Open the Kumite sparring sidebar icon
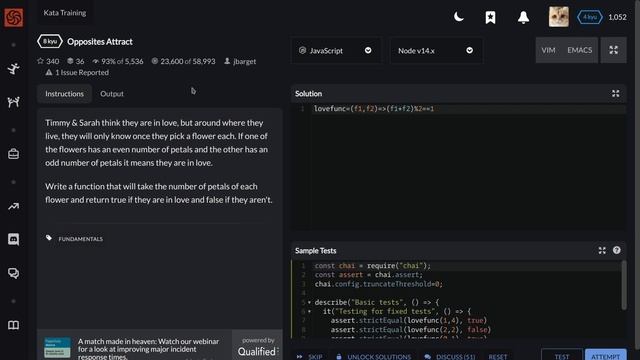Screen dimensions: 640x360 tap(13, 102)
